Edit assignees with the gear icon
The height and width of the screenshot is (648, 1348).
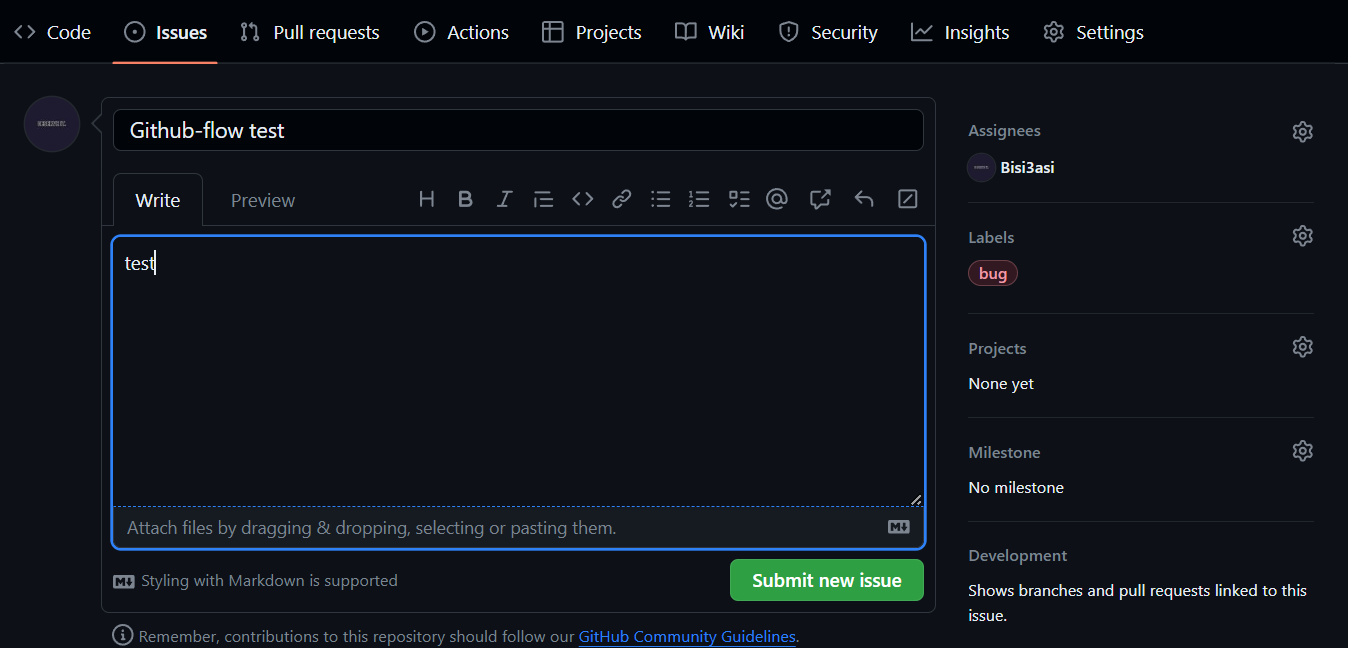pos(1302,131)
